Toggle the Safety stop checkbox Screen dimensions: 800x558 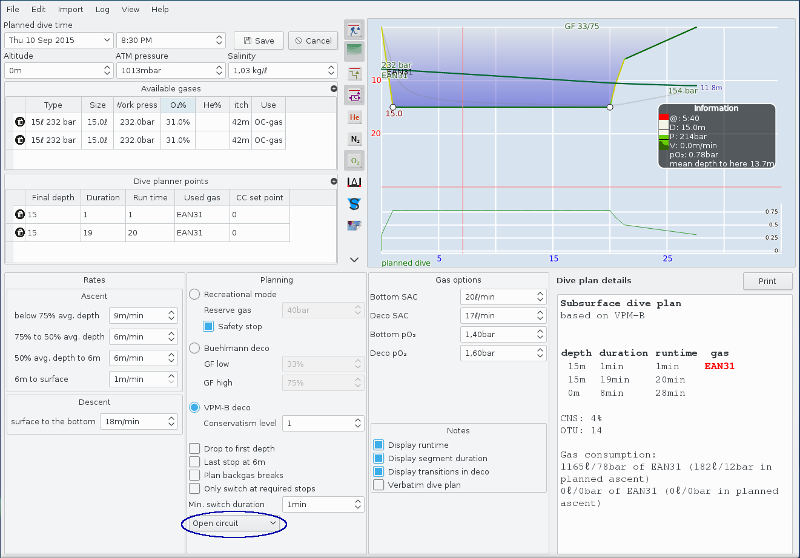[x=208, y=326]
